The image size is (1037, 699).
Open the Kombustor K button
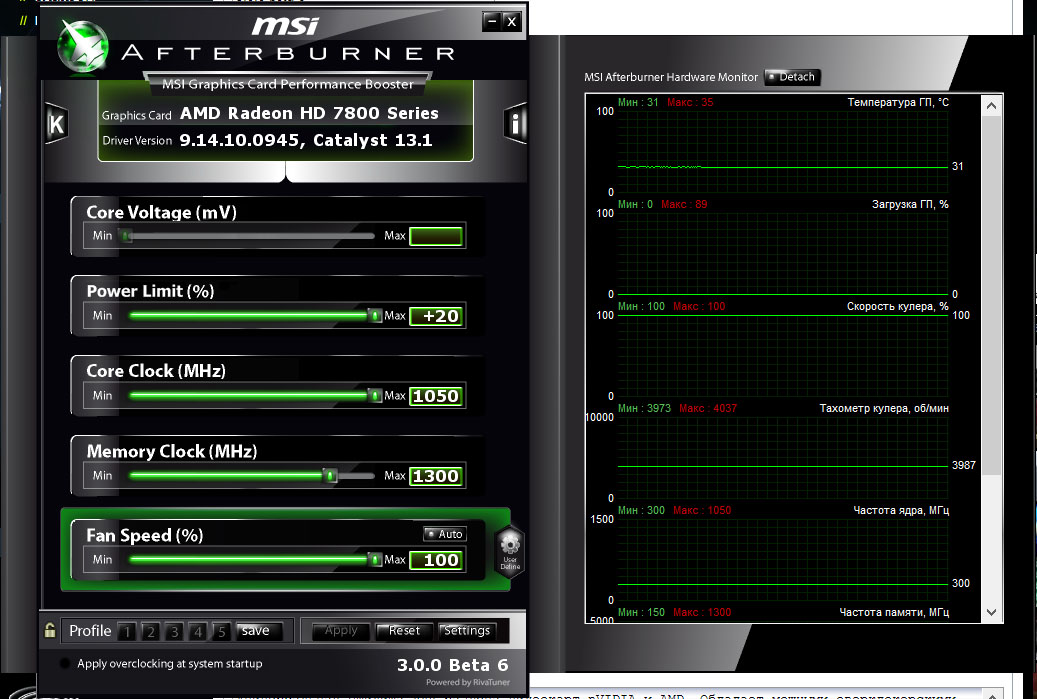click(56, 124)
